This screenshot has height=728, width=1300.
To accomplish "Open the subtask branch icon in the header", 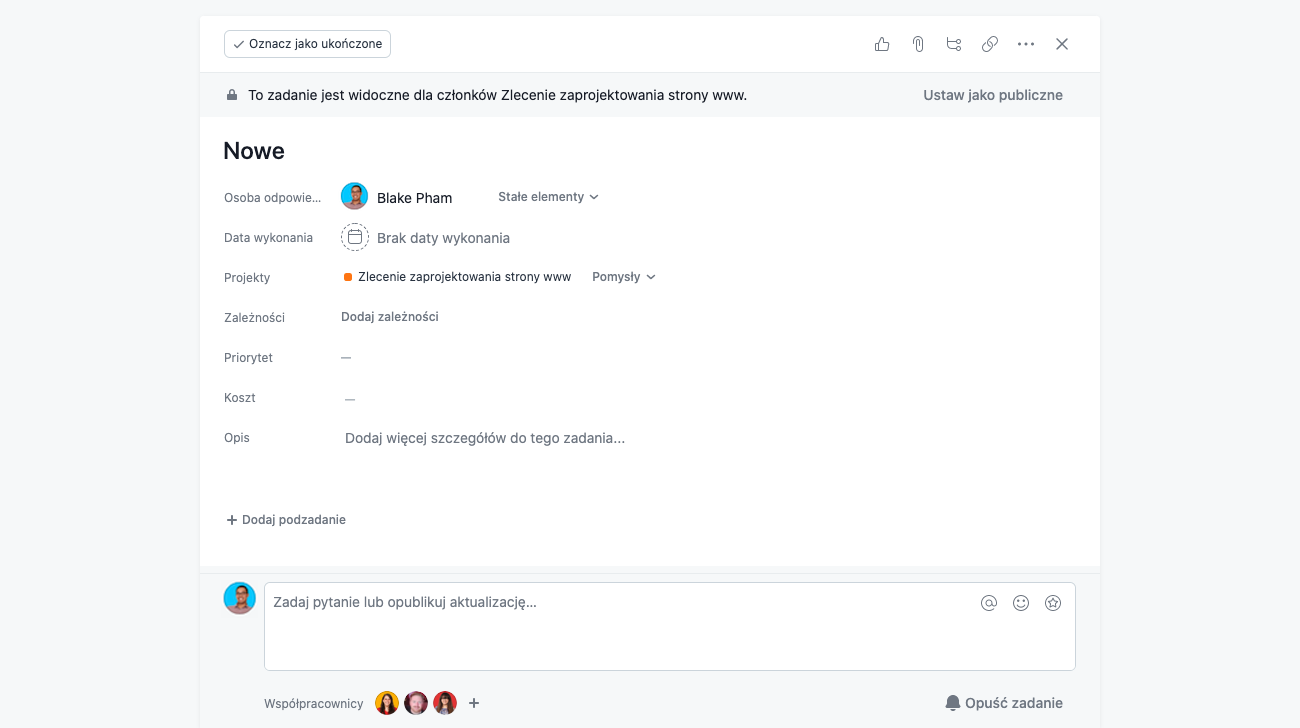I will pos(954,44).
